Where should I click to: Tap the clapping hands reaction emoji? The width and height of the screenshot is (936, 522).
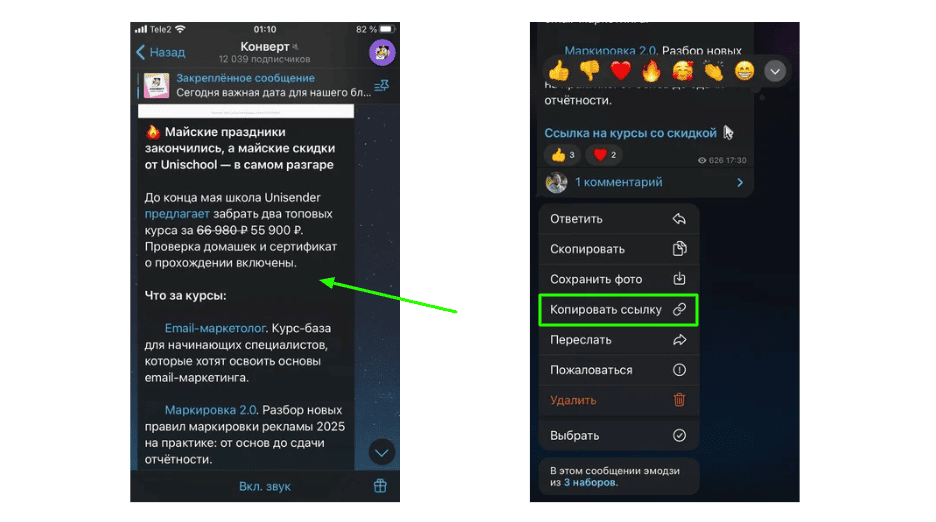[x=713, y=71]
